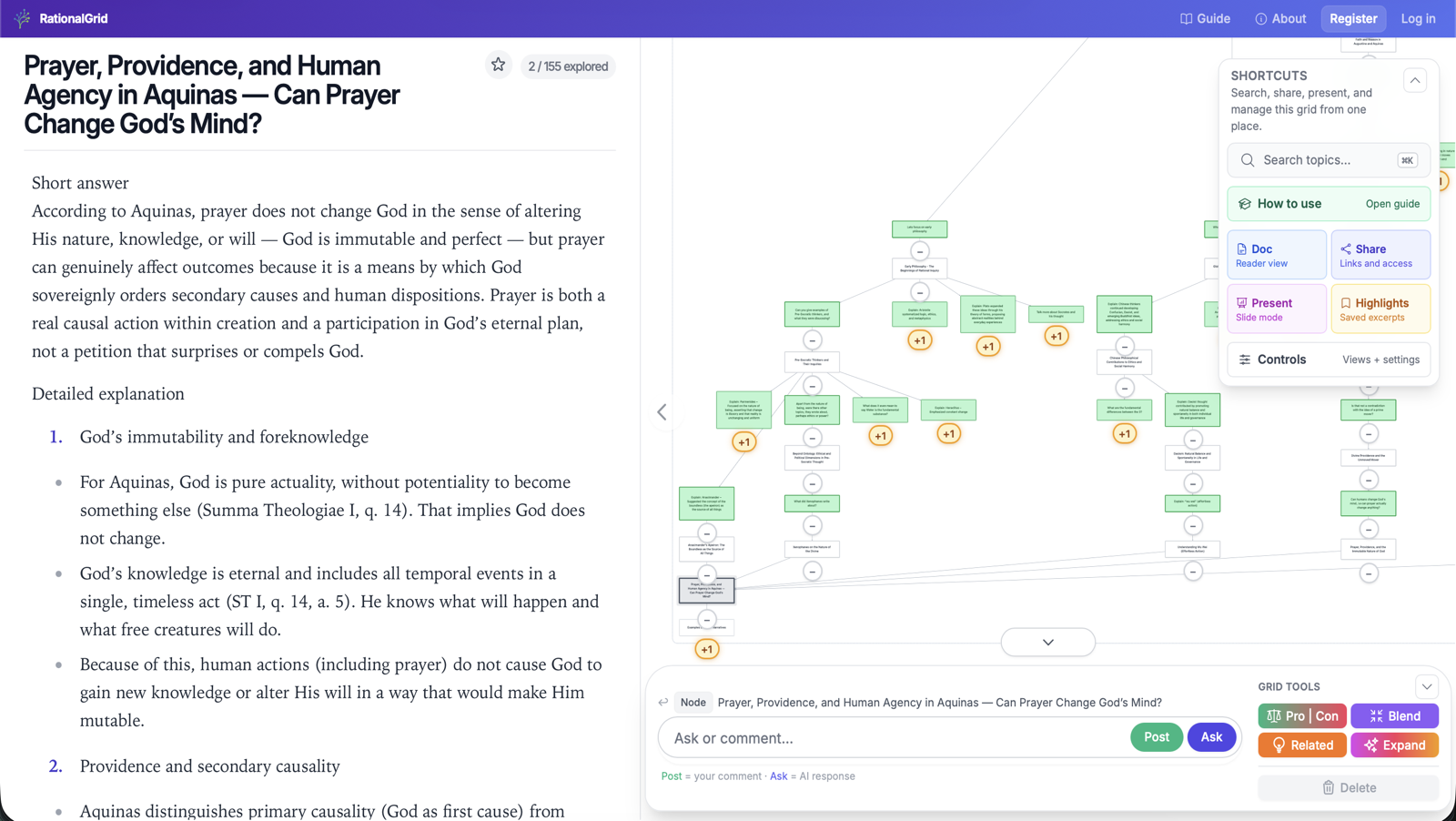Click the RationalGrid logo icon
The image size is (1456, 821).
[22, 18]
